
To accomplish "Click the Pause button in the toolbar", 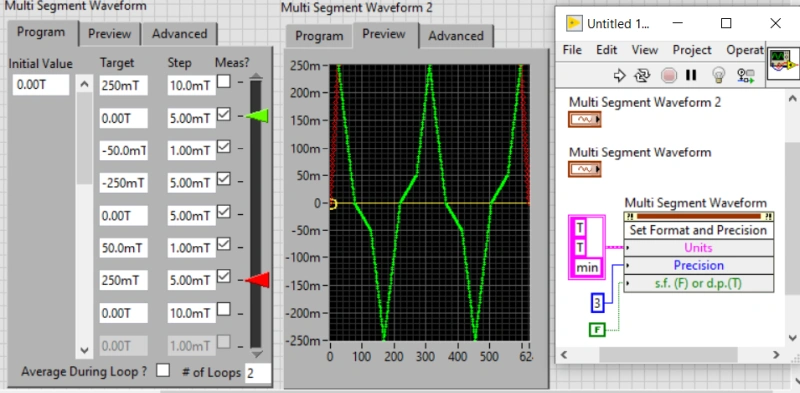I will point(691,76).
